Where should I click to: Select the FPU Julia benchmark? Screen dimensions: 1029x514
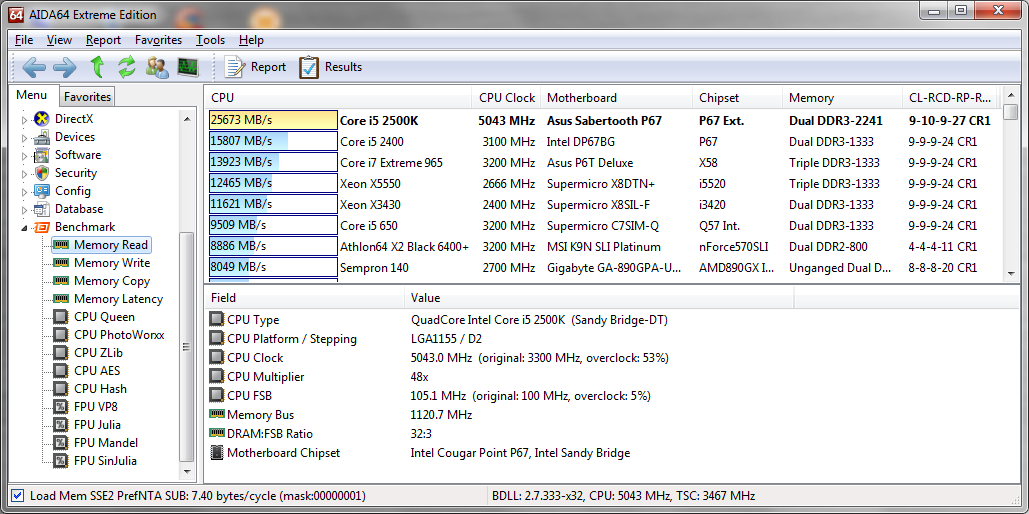click(x=87, y=425)
